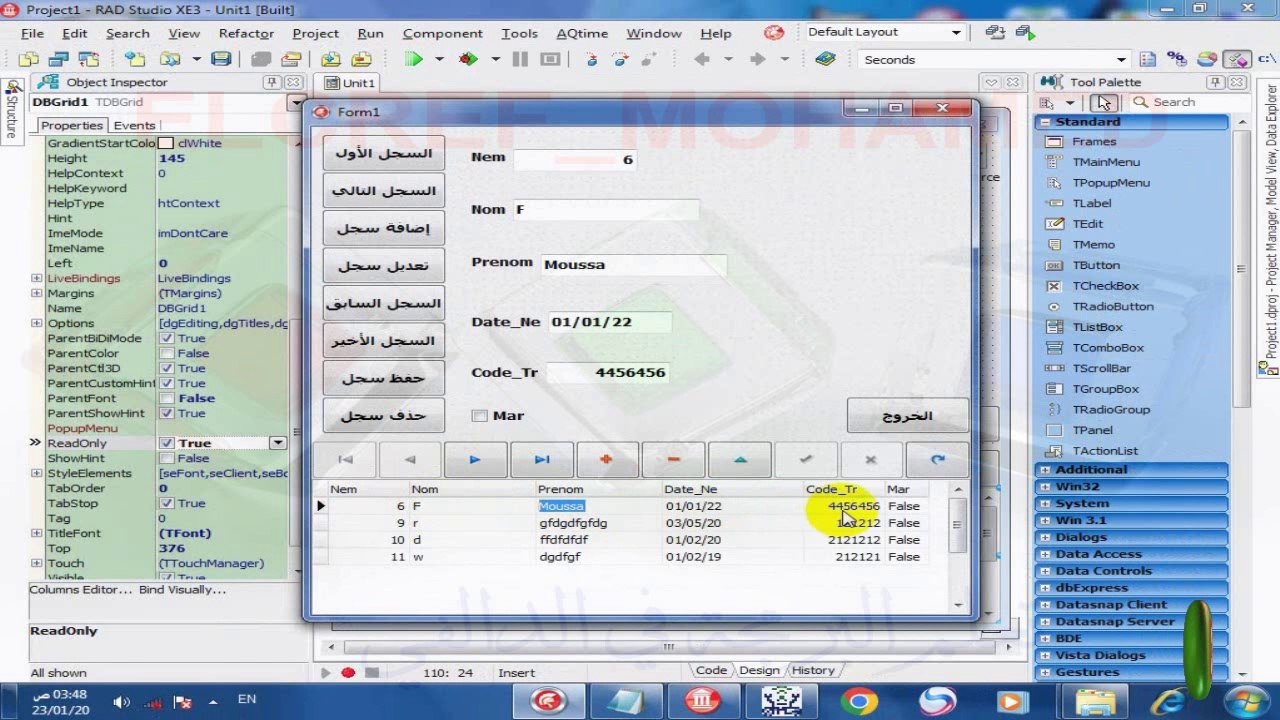Image resolution: width=1280 pixels, height=720 pixels.
Task: Switch to the History tab
Action: (813, 670)
